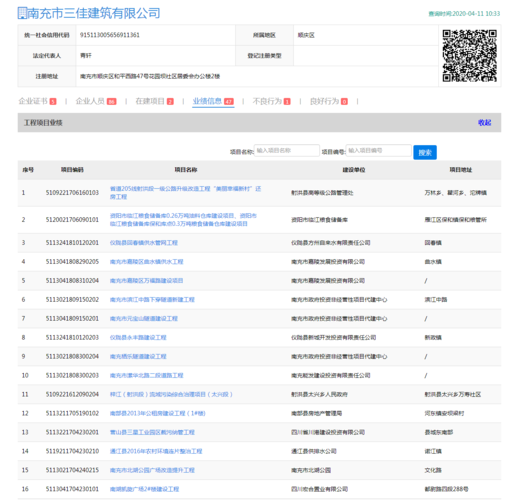Click the red count badge on 不良行为
Image resolution: width=523 pixels, height=500 pixels.
pyautogui.click(x=287, y=102)
